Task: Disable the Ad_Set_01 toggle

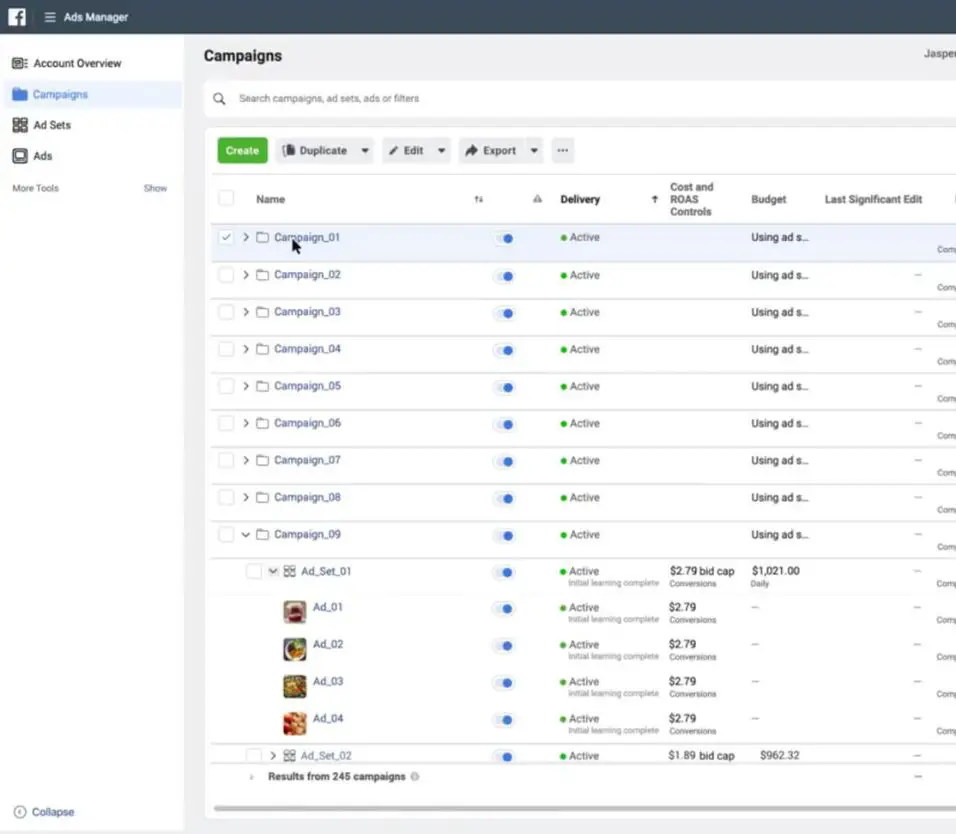Action: 504,572
